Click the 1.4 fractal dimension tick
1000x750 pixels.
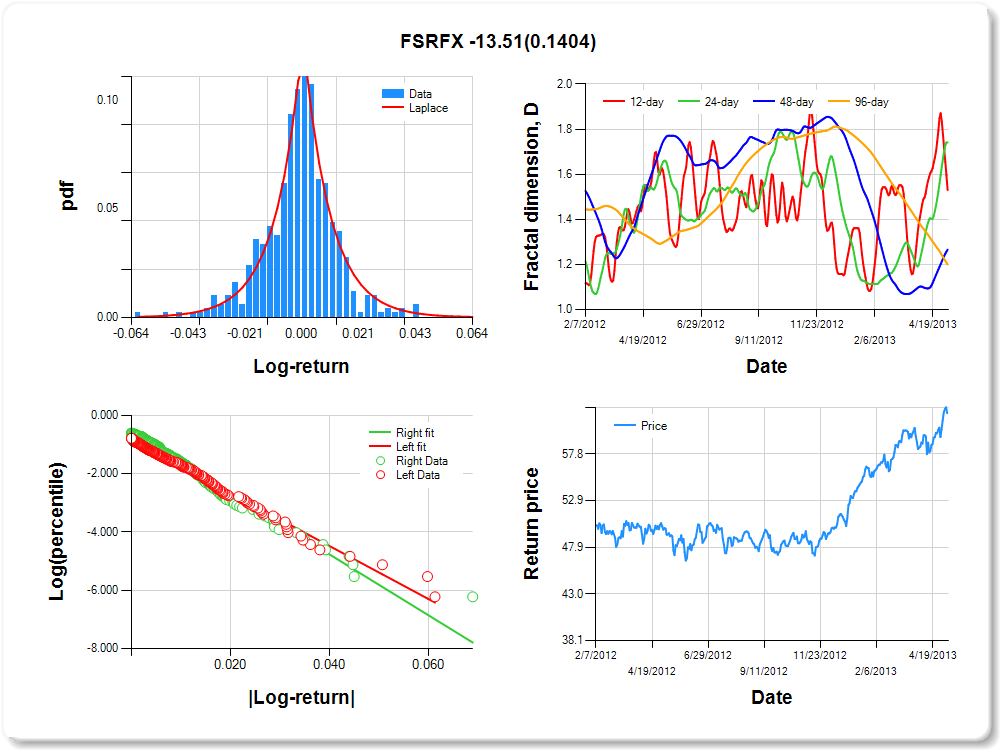[564, 219]
